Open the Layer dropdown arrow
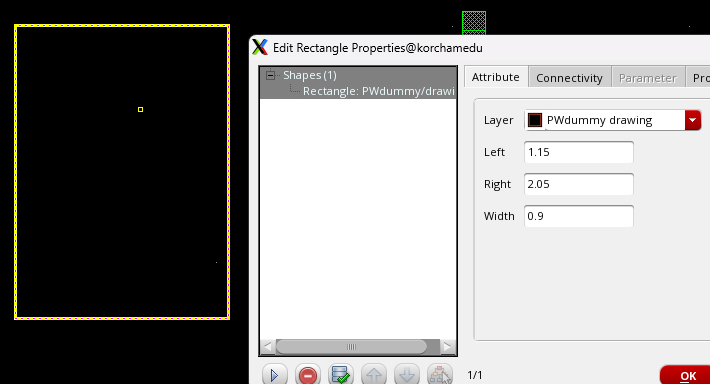The height and width of the screenshot is (384, 710). pyautogui.click(x=692, y=120)
